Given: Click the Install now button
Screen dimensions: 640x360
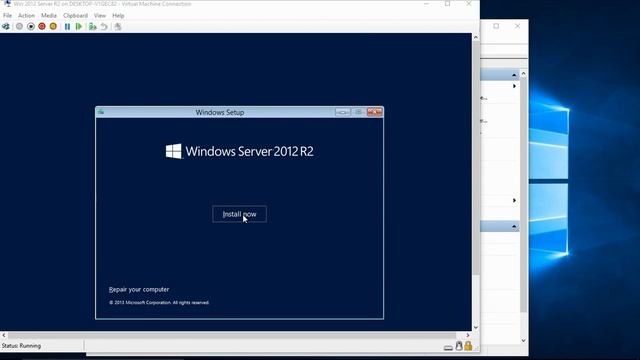Looking at the screenshot, I should (x=239, y=214).
